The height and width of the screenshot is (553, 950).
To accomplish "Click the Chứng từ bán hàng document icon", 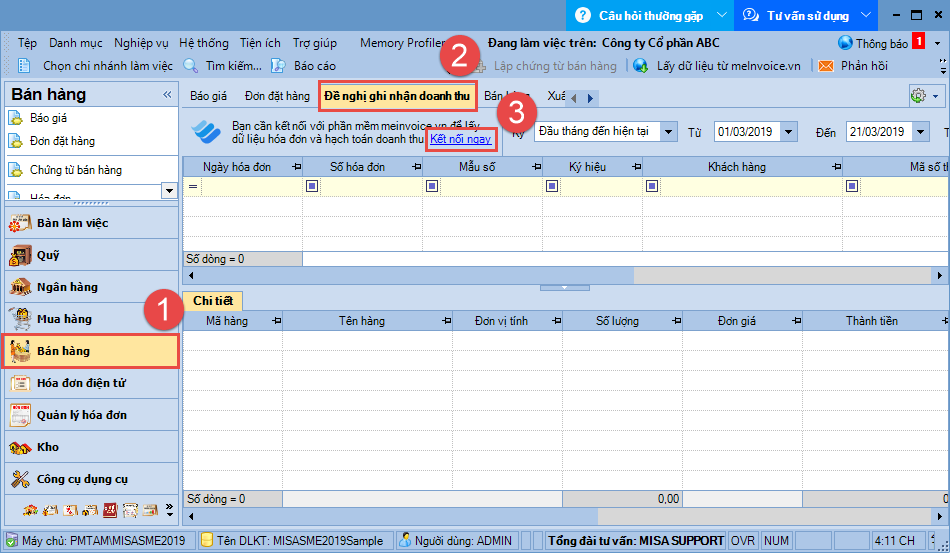I will (16, 170).
